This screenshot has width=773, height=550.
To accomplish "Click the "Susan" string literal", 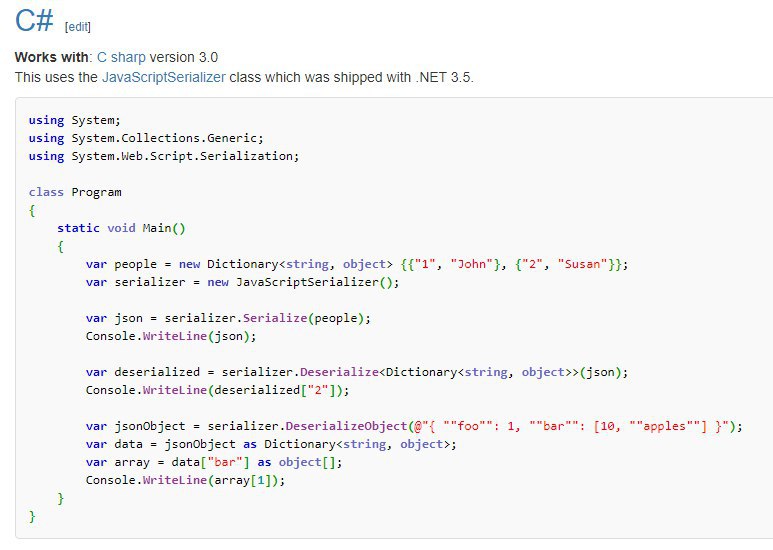I will click(x=582, y=264).
